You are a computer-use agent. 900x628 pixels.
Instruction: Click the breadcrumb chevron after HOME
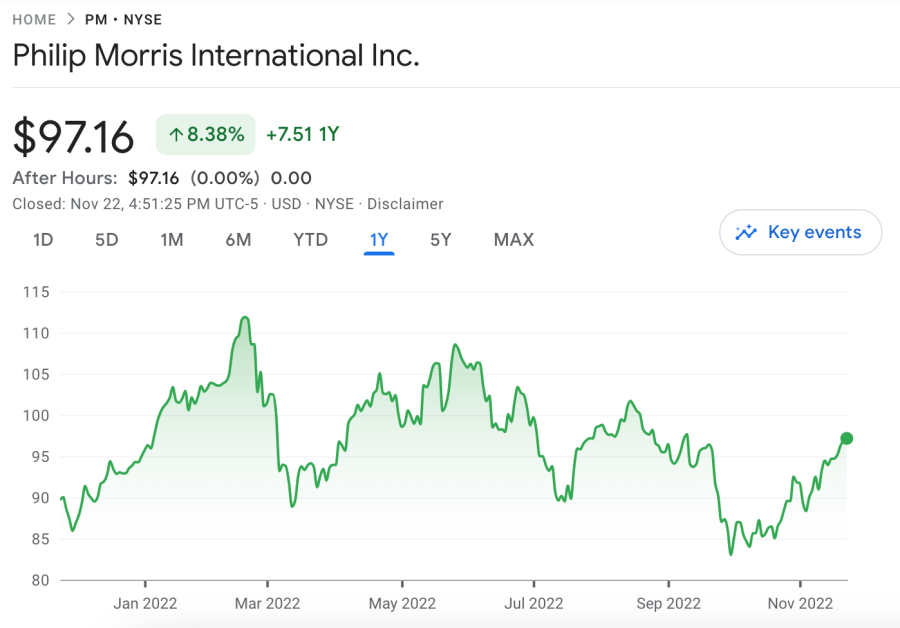[71, 19]
